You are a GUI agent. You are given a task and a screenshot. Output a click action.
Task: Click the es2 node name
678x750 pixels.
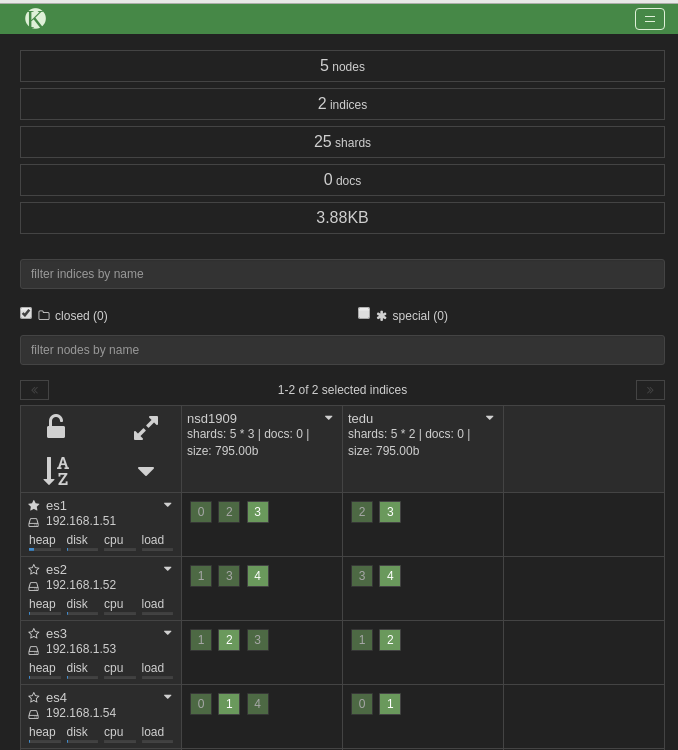(56, 570)
